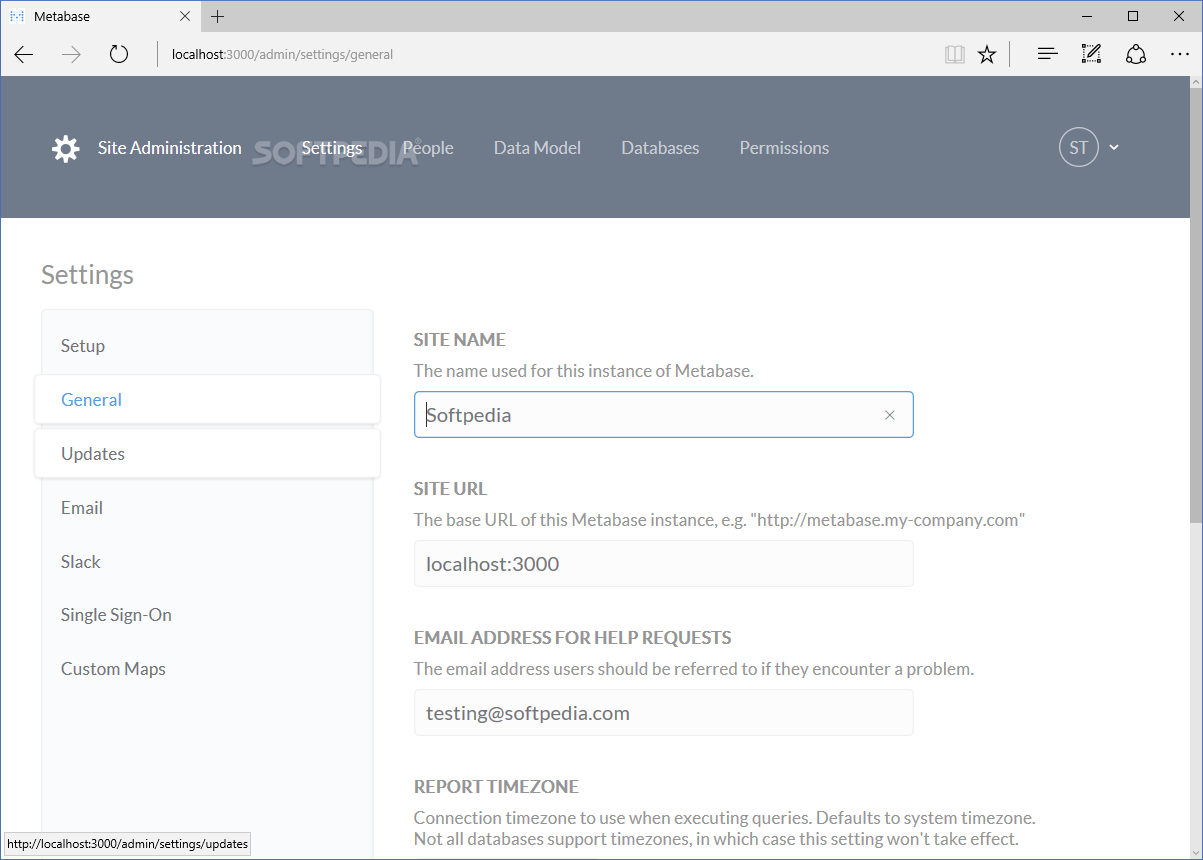
Task: Click the 'EMAIL ADDRESS FOR HELP REQUESTS' heading
Action: coord(573,638)
